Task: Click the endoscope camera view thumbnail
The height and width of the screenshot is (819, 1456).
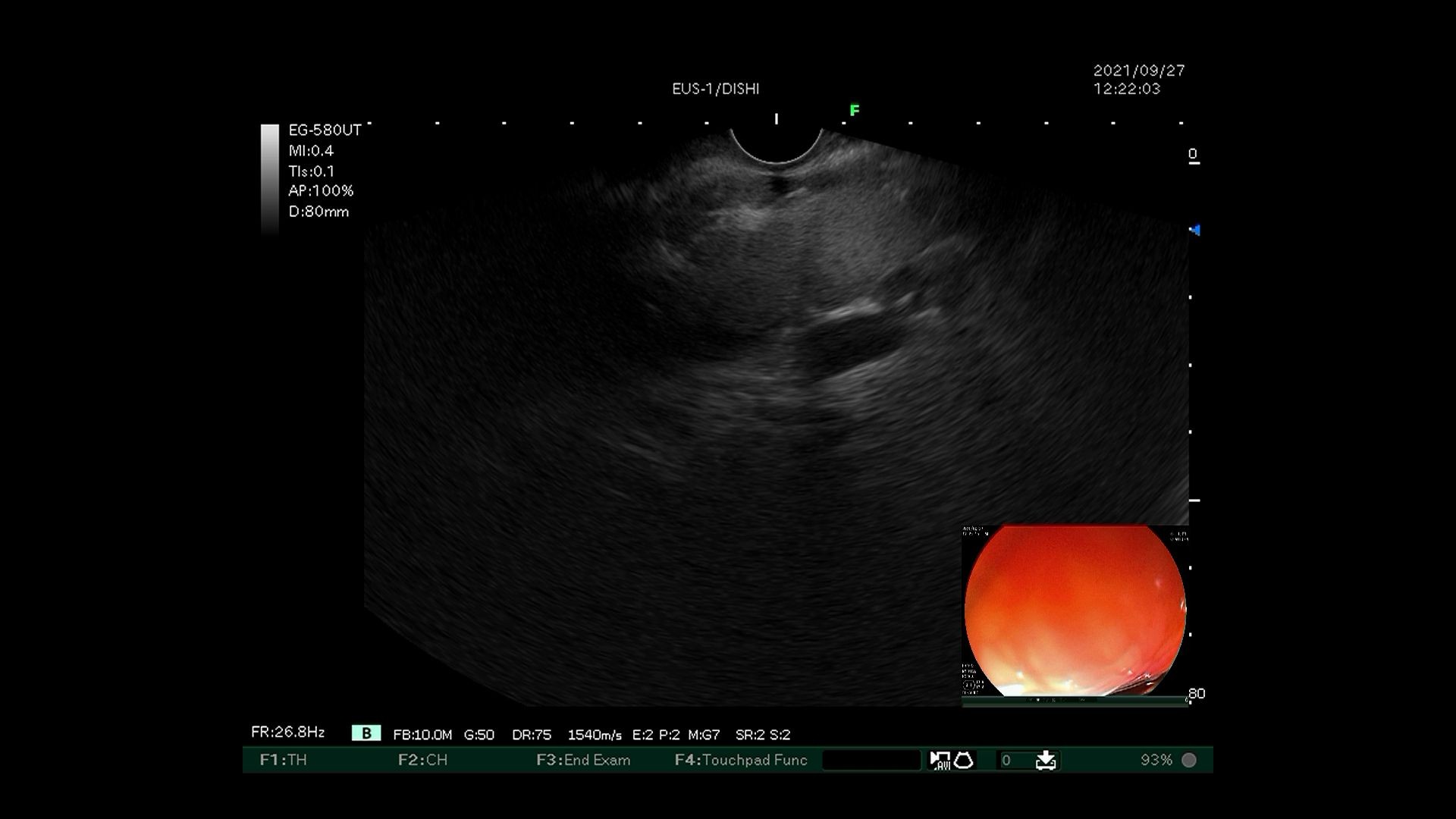Action: [x=1075, y=613]
